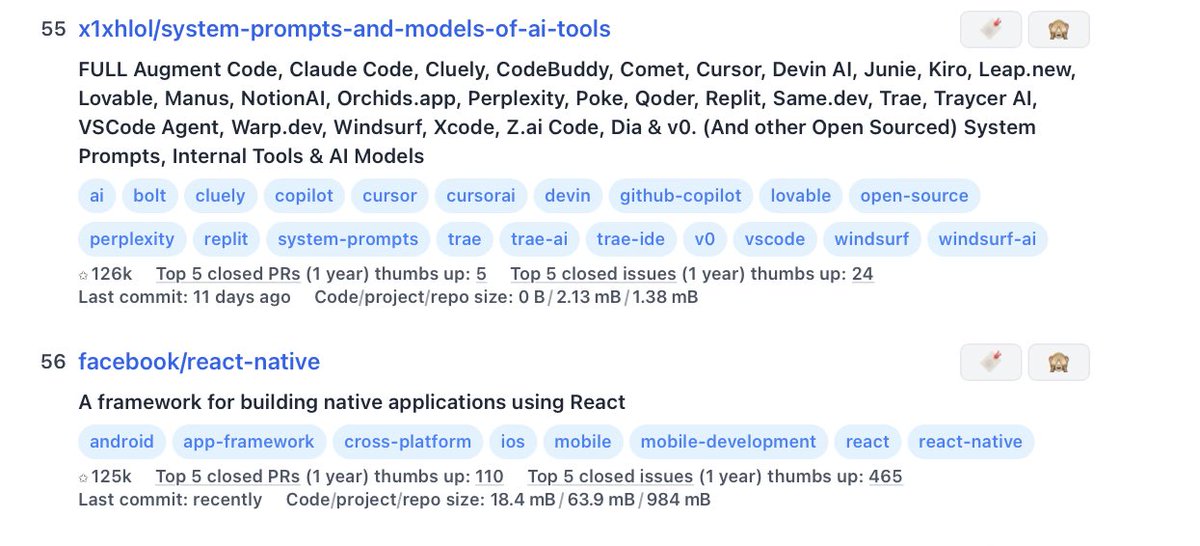Click 'Last commit: recently' text
Viewport: 1200px width, 546px height.
[x=170, y=499]
